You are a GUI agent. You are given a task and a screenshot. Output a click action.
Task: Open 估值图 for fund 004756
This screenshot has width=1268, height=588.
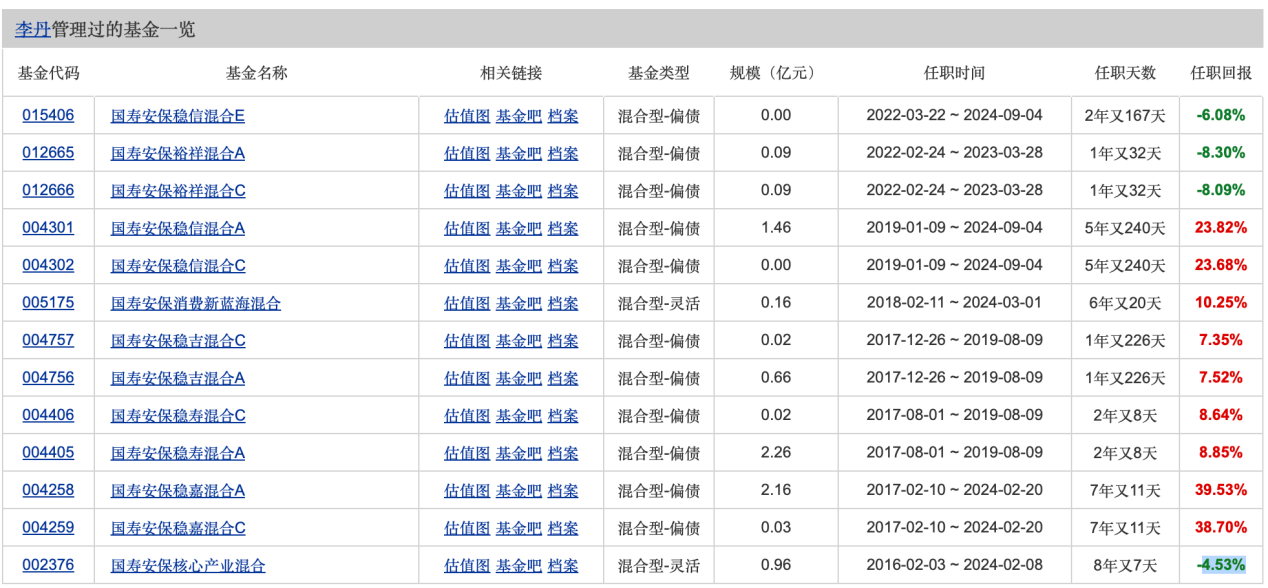pyautogui.click(x=467, y=378)
